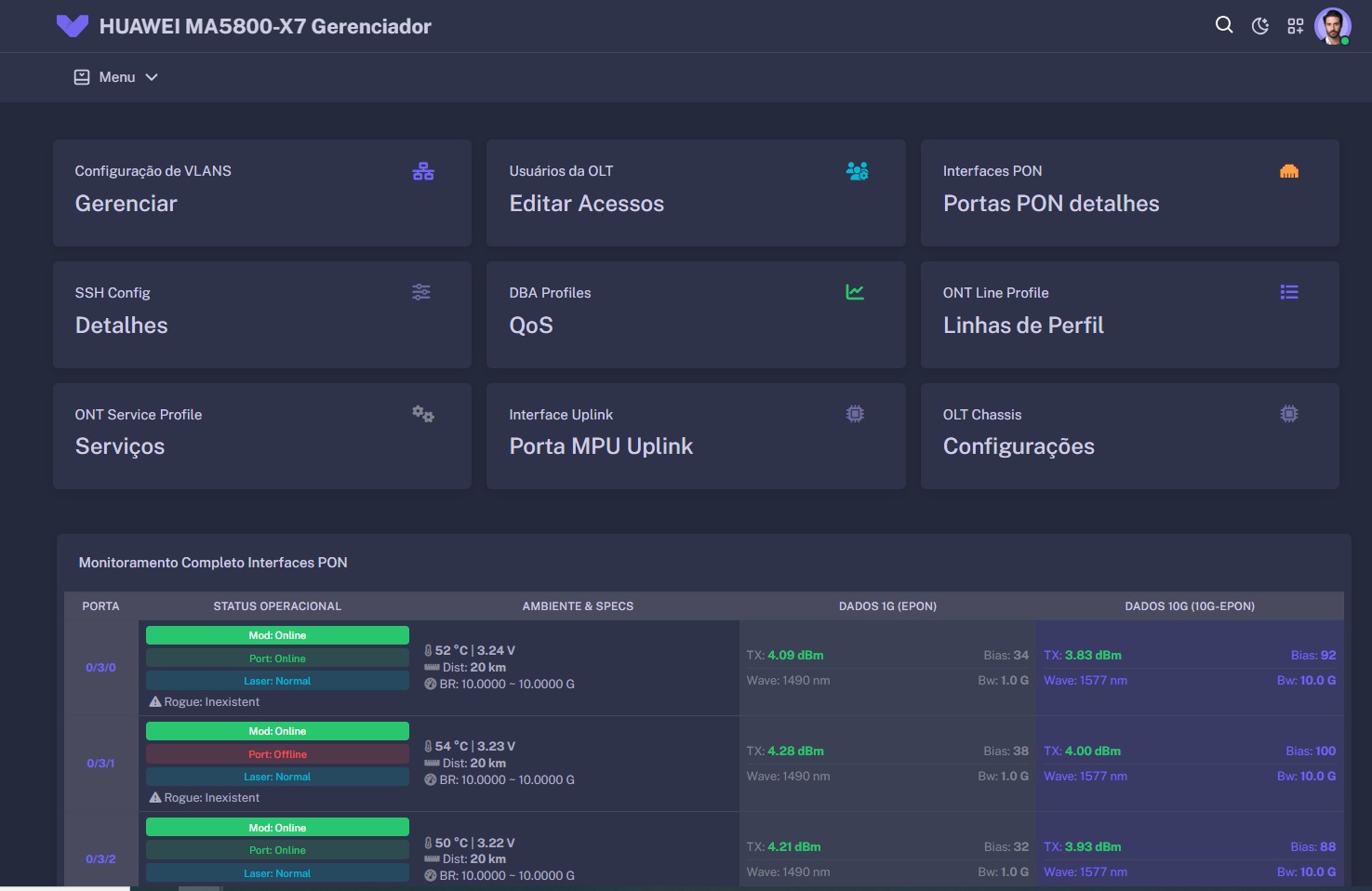The width and height of the screenshot is (1372, 891).
Task: Click the red Port: Offline badge for 0/3/1
Action: (x=277, y=754)
